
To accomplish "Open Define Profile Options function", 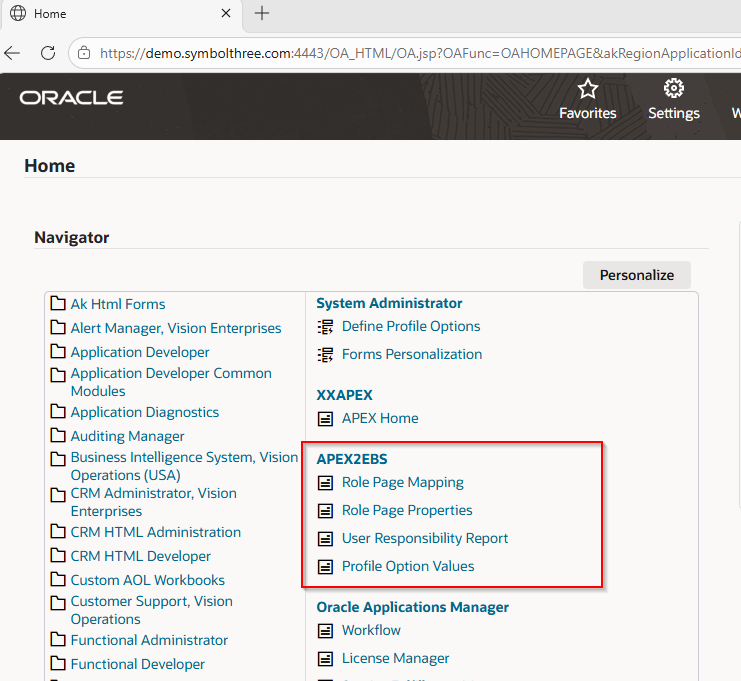I will tap(411, 326).
